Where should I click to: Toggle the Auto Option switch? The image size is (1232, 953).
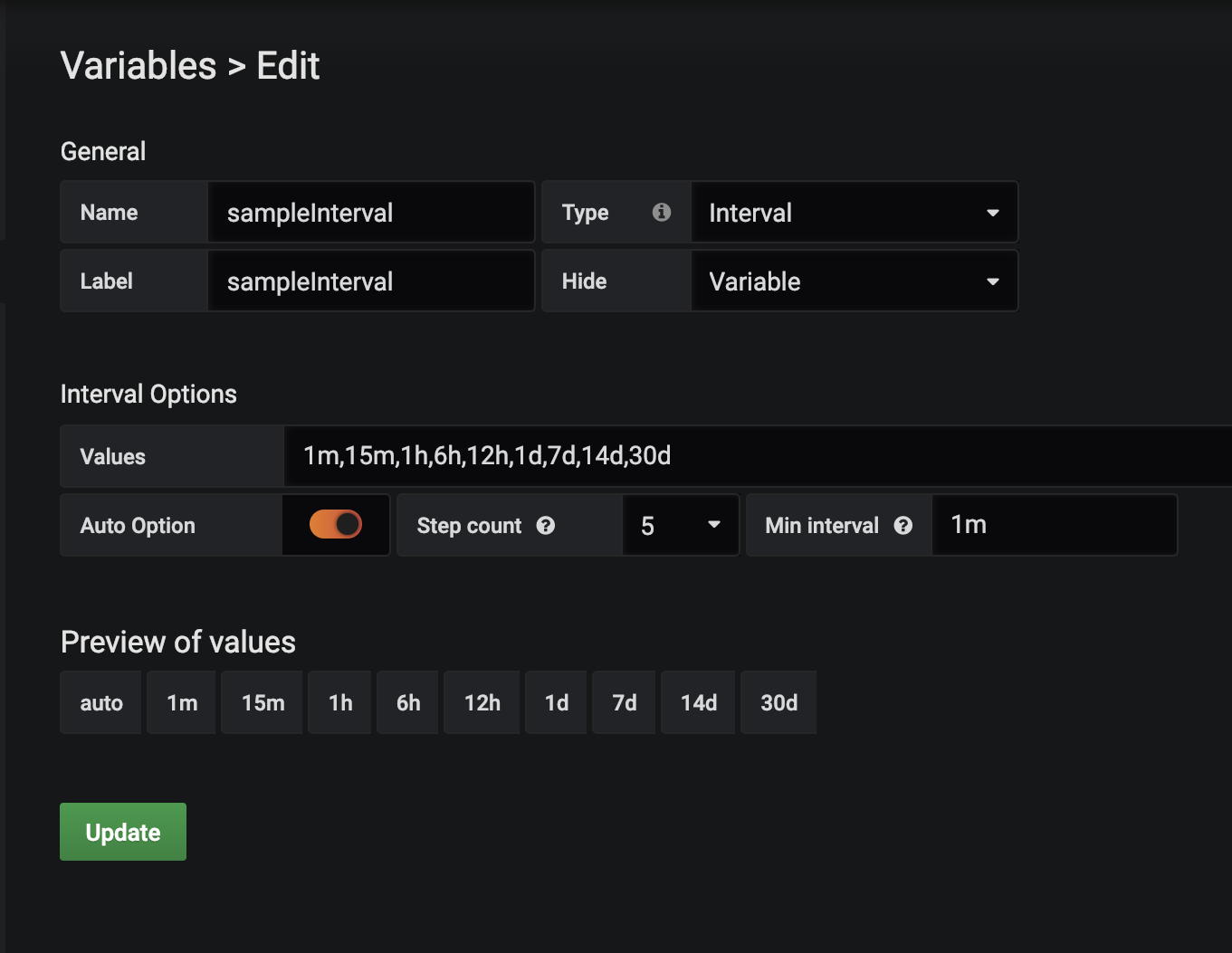click(x=336, y=524)
